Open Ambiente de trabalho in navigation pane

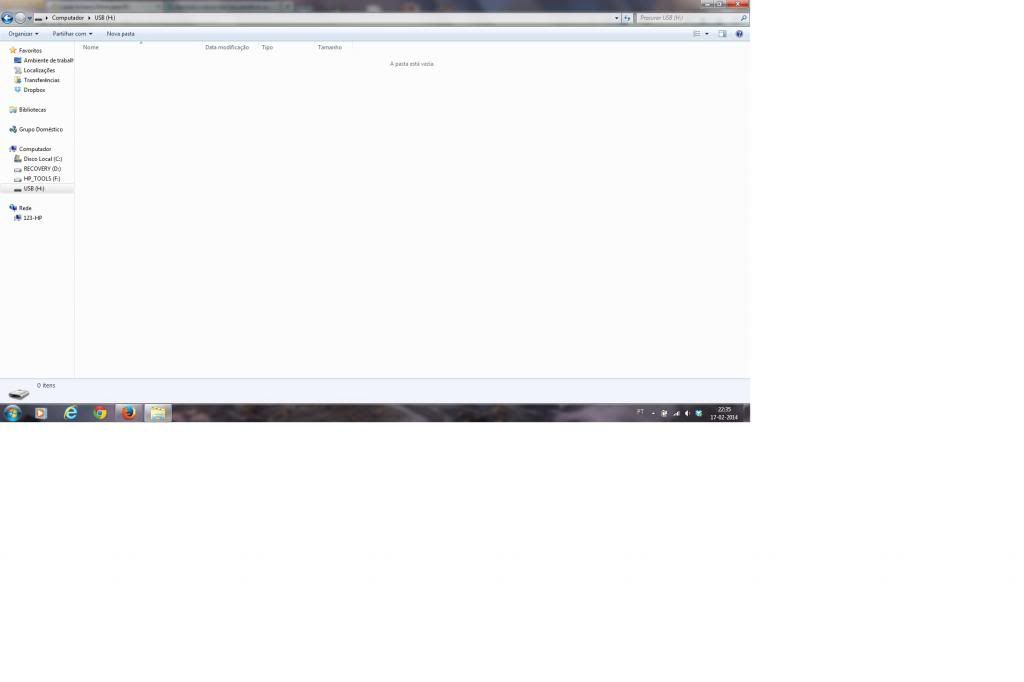tap(44, 61)
